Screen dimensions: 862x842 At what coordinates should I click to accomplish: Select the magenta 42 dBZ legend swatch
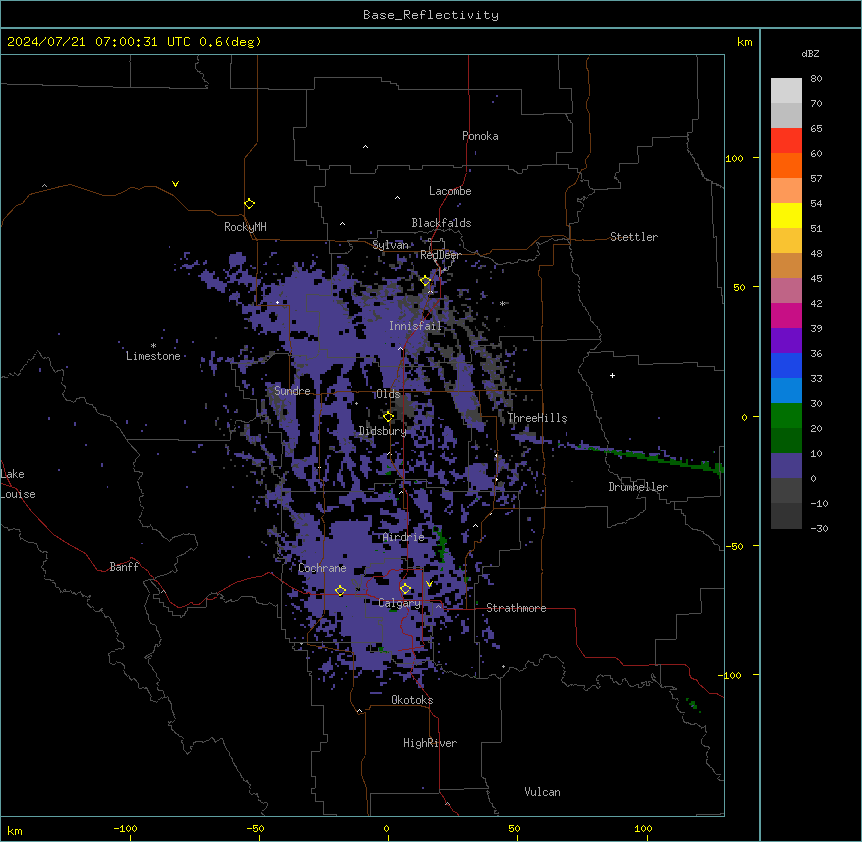coord(786,315)
